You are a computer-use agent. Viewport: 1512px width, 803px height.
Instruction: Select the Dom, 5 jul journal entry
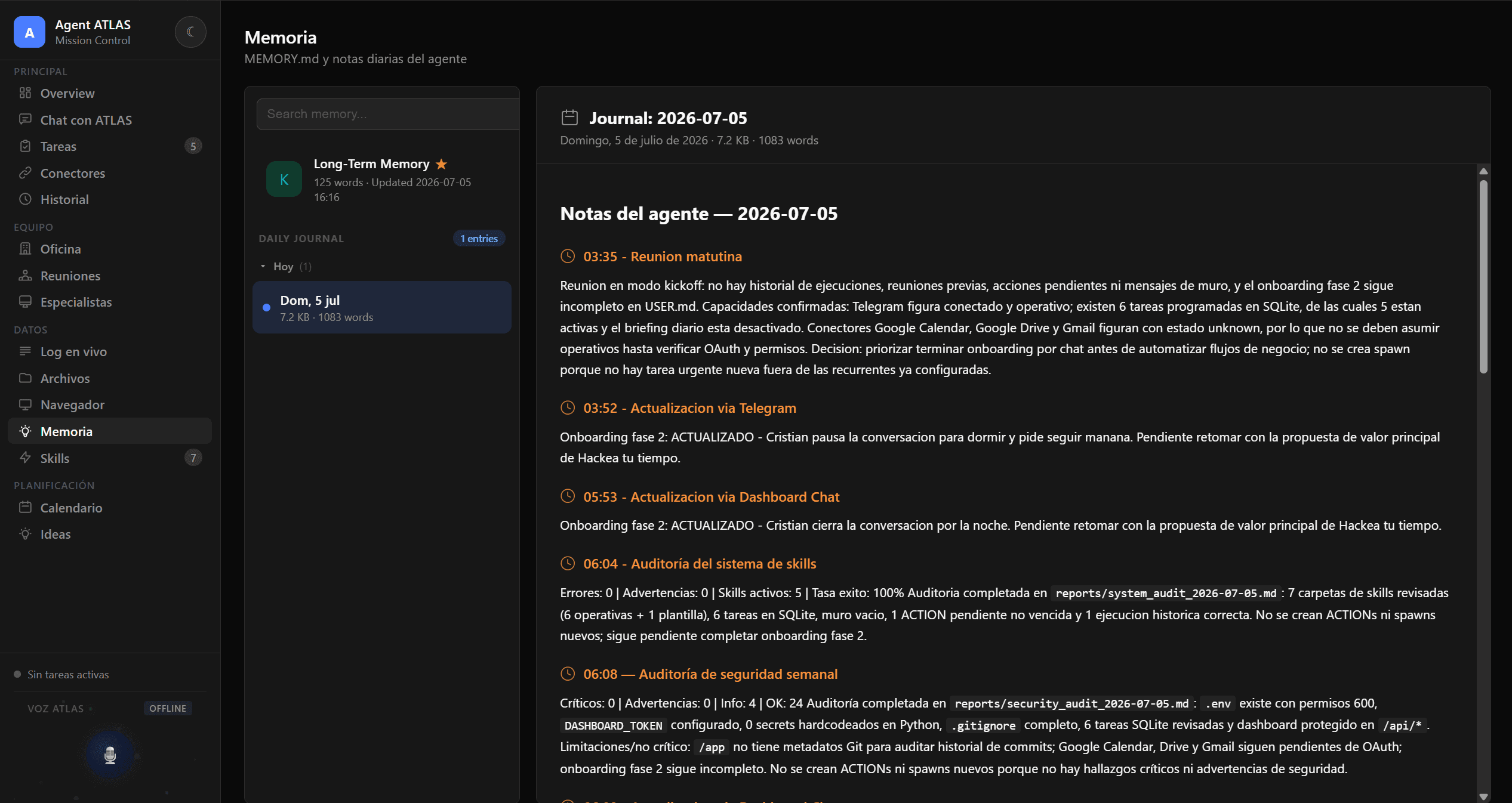(x=382, y=307)
